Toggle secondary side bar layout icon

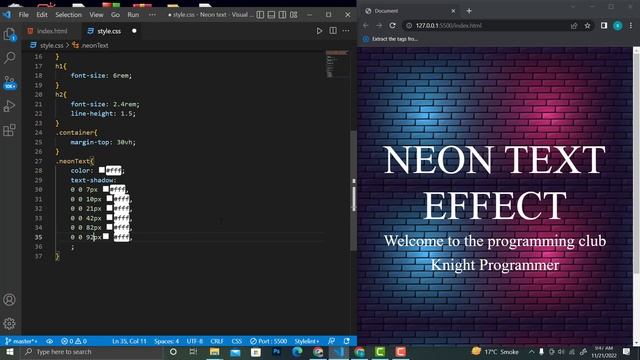[282, 15]
